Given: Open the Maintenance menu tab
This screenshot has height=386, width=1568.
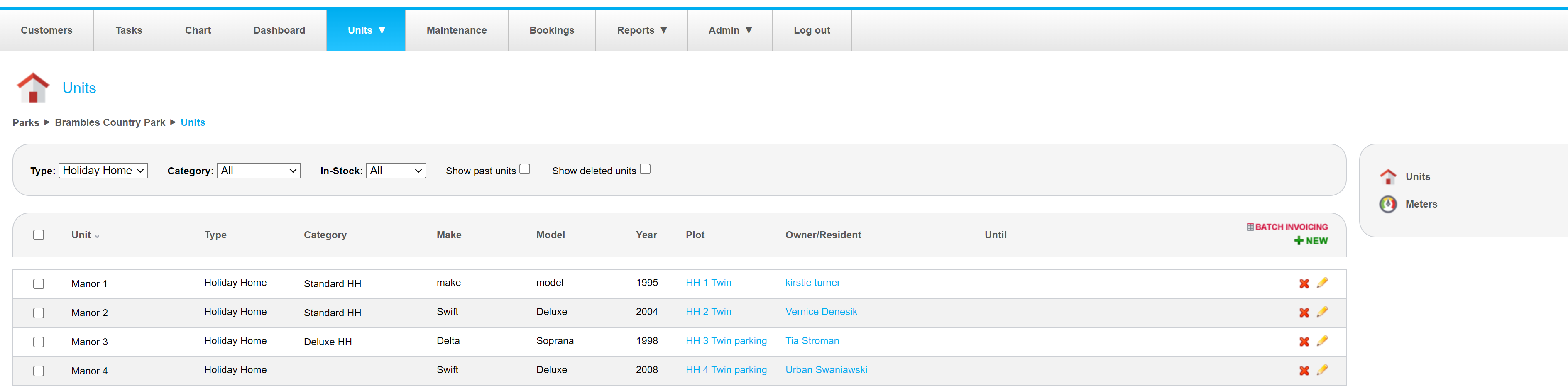Looking at the screenshot, I should pyautogui.click(x=456, y=30).
